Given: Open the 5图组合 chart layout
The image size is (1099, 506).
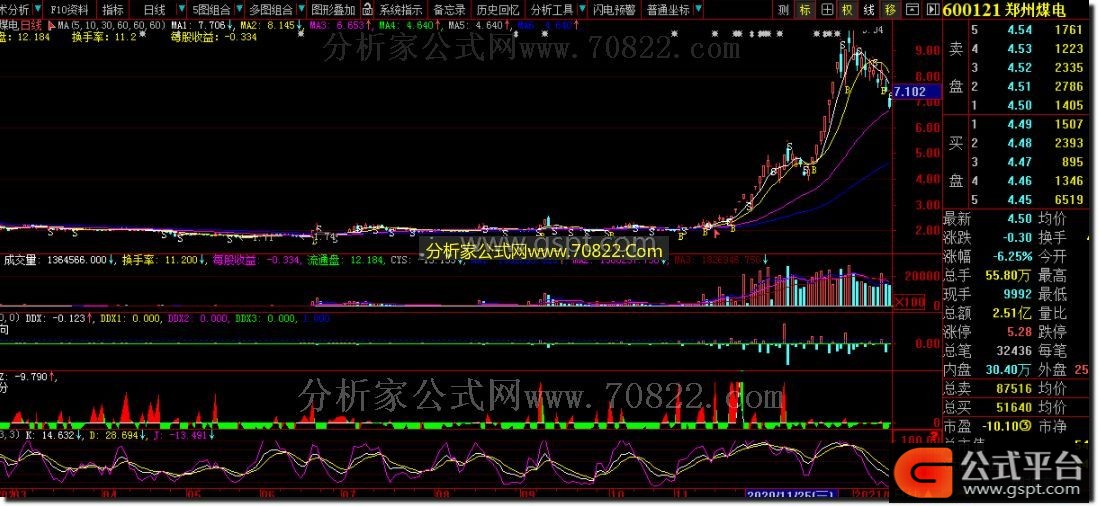Looking at the screenshot, I should [x=210, y=9].
